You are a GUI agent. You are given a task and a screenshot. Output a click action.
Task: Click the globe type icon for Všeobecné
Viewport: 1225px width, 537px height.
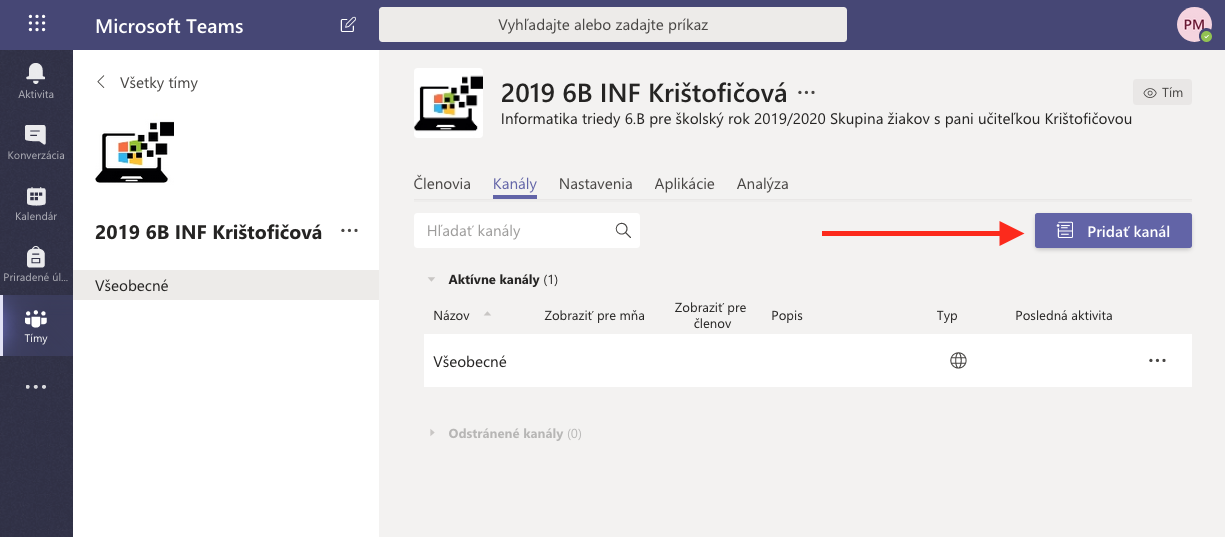pos(958,361)
